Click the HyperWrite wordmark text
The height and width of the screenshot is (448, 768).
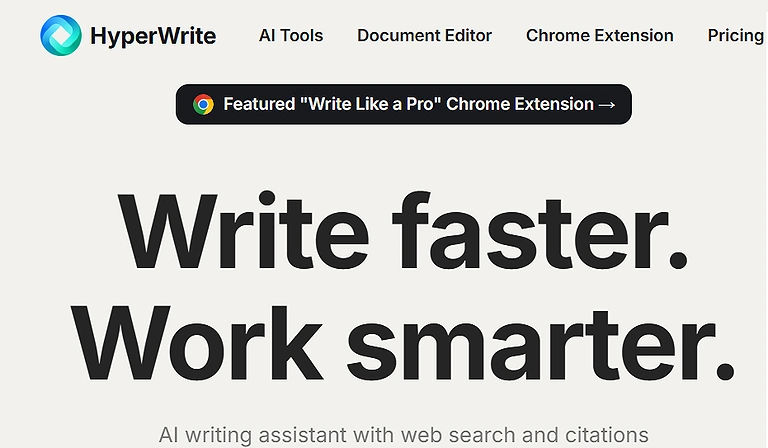click(x=153, y=36)
